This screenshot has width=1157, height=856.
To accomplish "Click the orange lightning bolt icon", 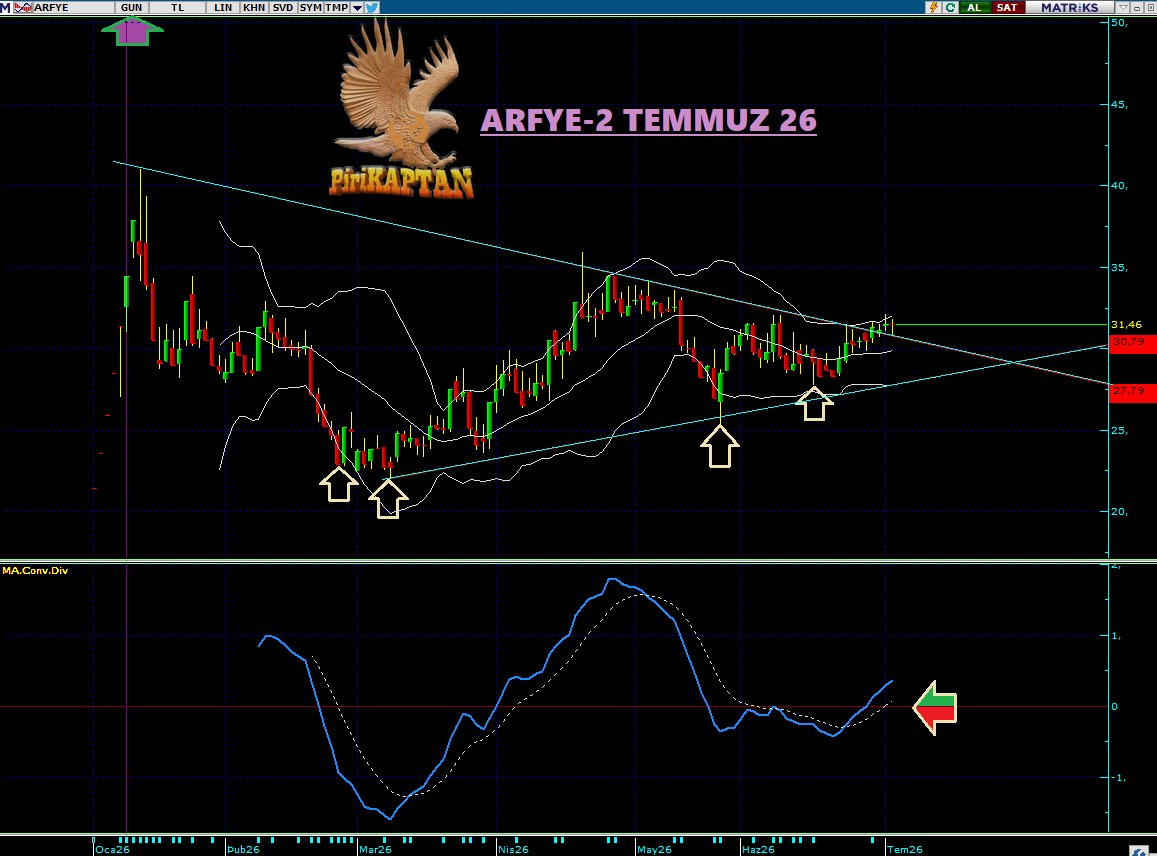I will [933, 7].
